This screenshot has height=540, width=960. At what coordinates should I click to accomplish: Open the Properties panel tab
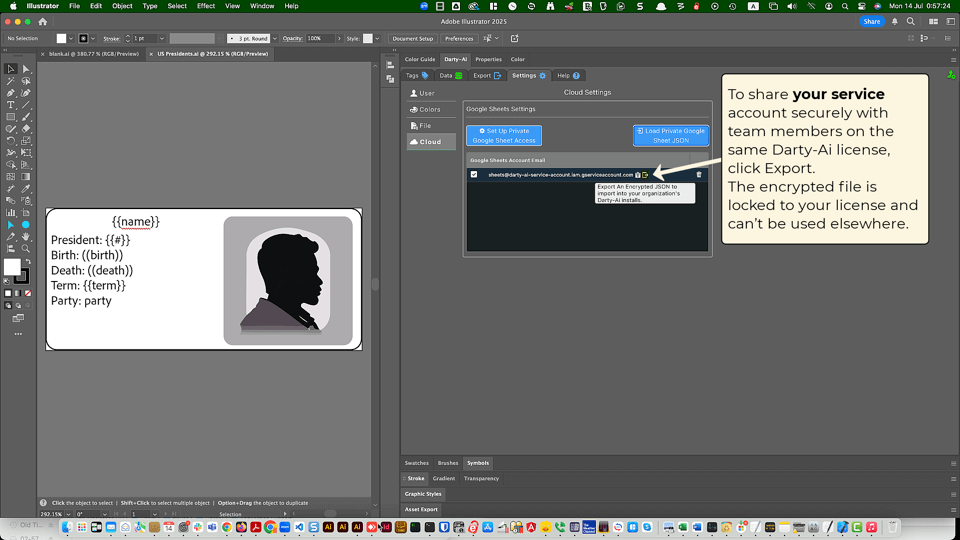[488, 59]
